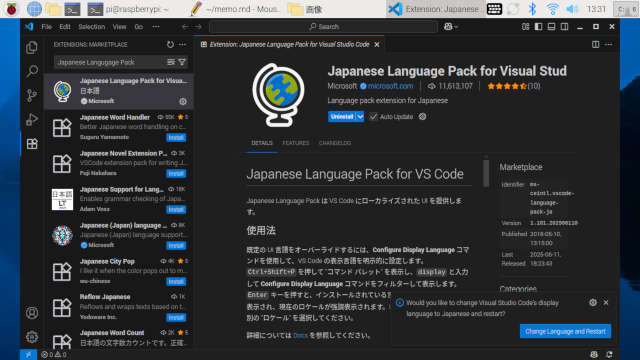
Task: Open the errors and warnings status item
Action: (x=53, y=355)
